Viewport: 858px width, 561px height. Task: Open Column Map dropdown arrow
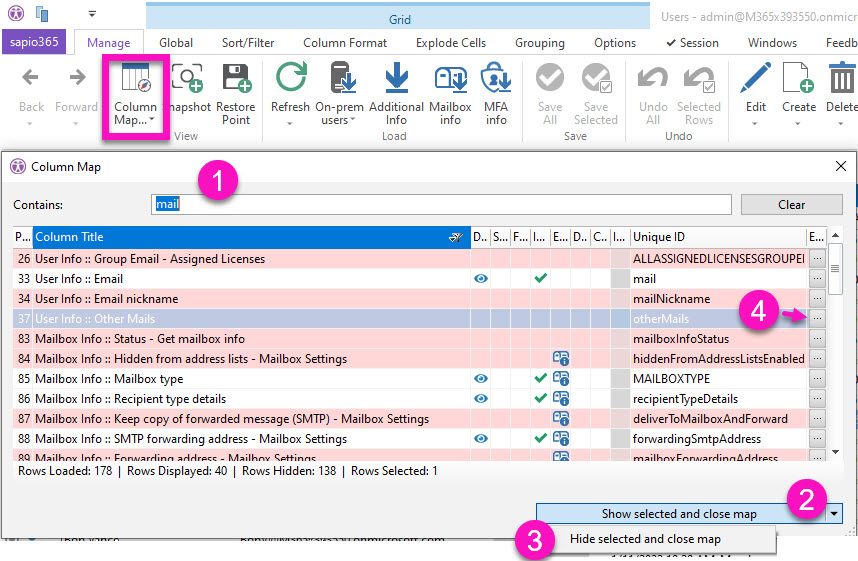152,120
